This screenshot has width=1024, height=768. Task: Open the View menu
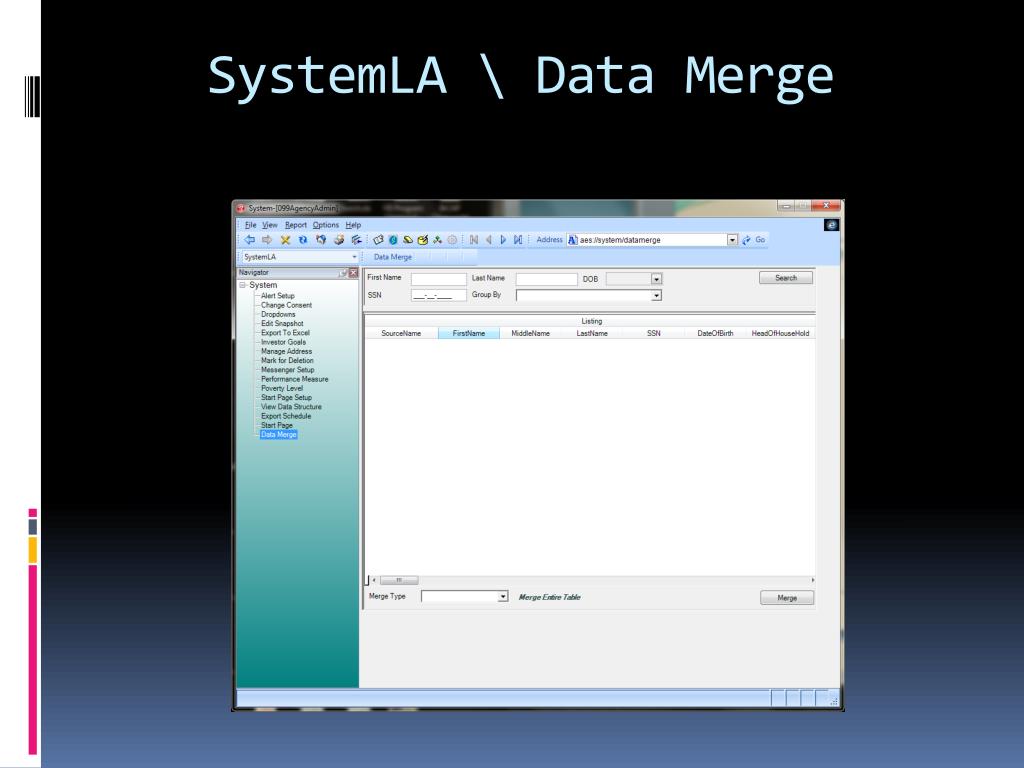point(270,225)
